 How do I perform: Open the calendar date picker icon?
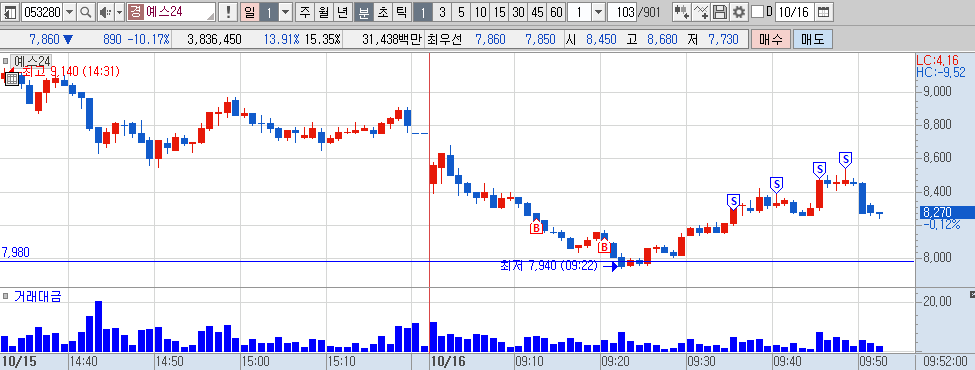pos(823,11)
